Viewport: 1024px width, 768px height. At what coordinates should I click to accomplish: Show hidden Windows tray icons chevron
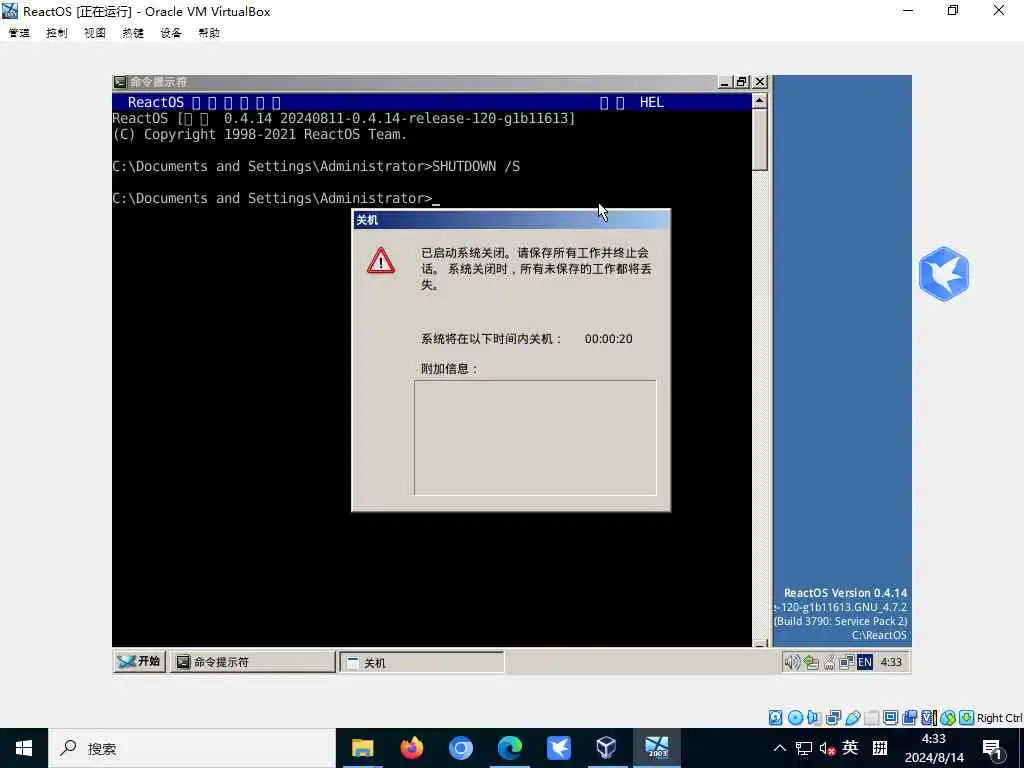[780, 748]
